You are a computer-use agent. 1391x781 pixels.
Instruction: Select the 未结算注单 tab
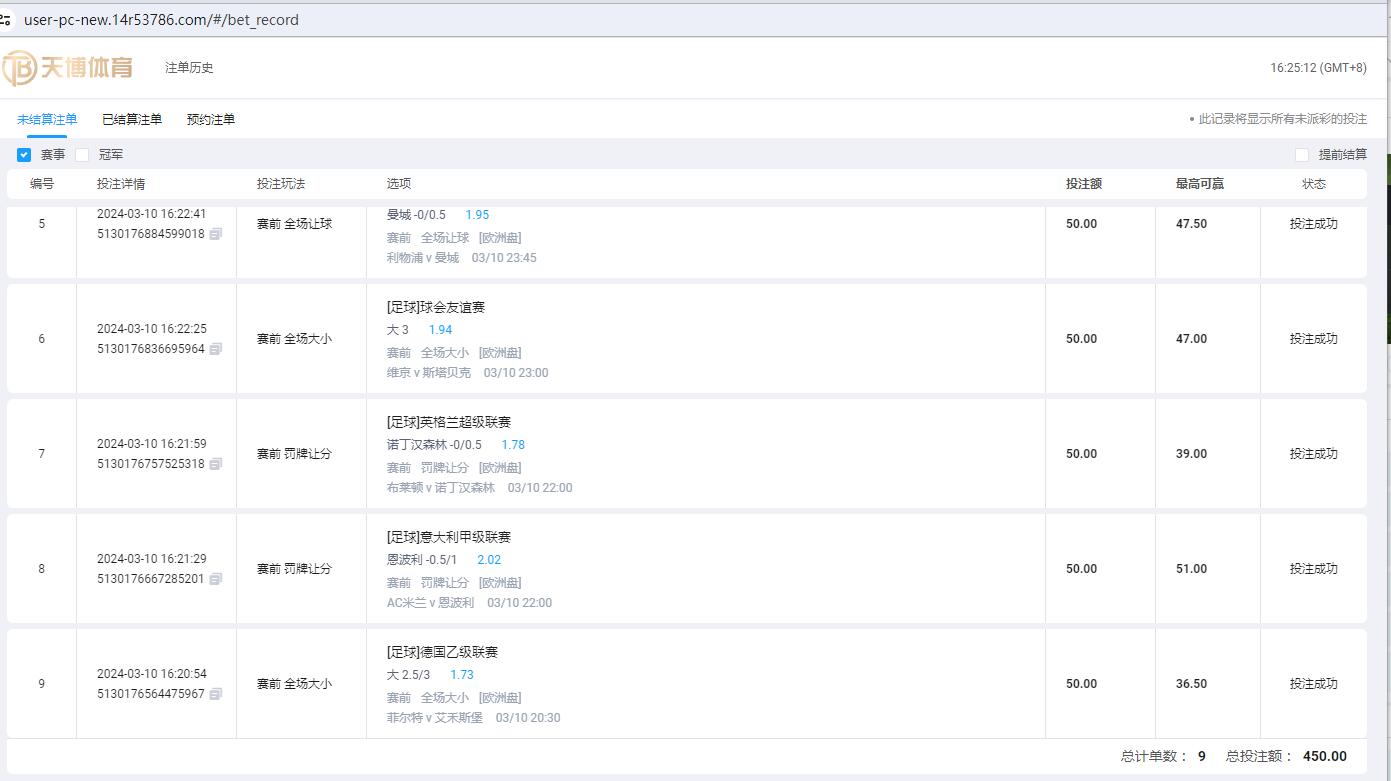point(47,119)
